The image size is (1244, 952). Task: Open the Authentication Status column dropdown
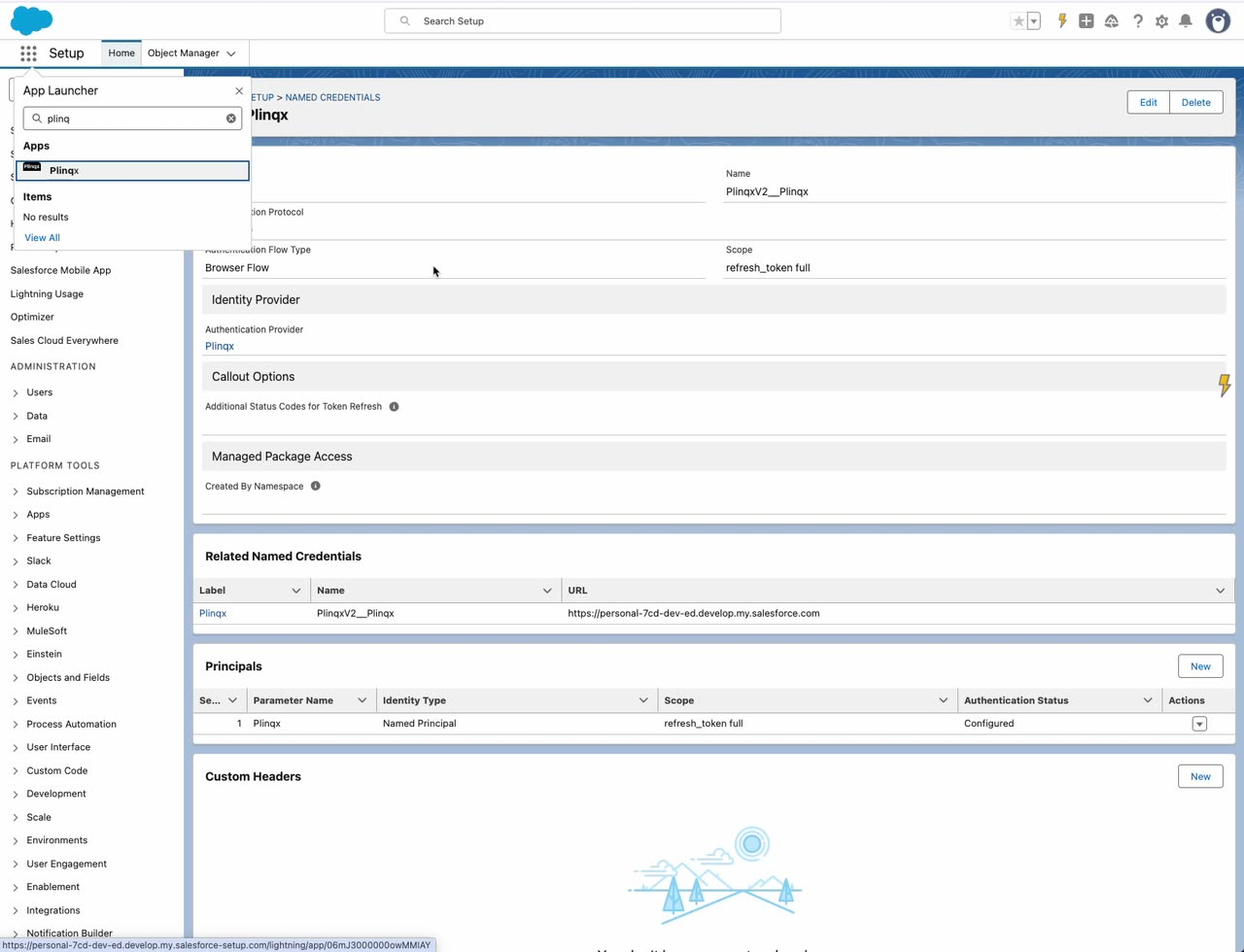tap(1148, 700)
